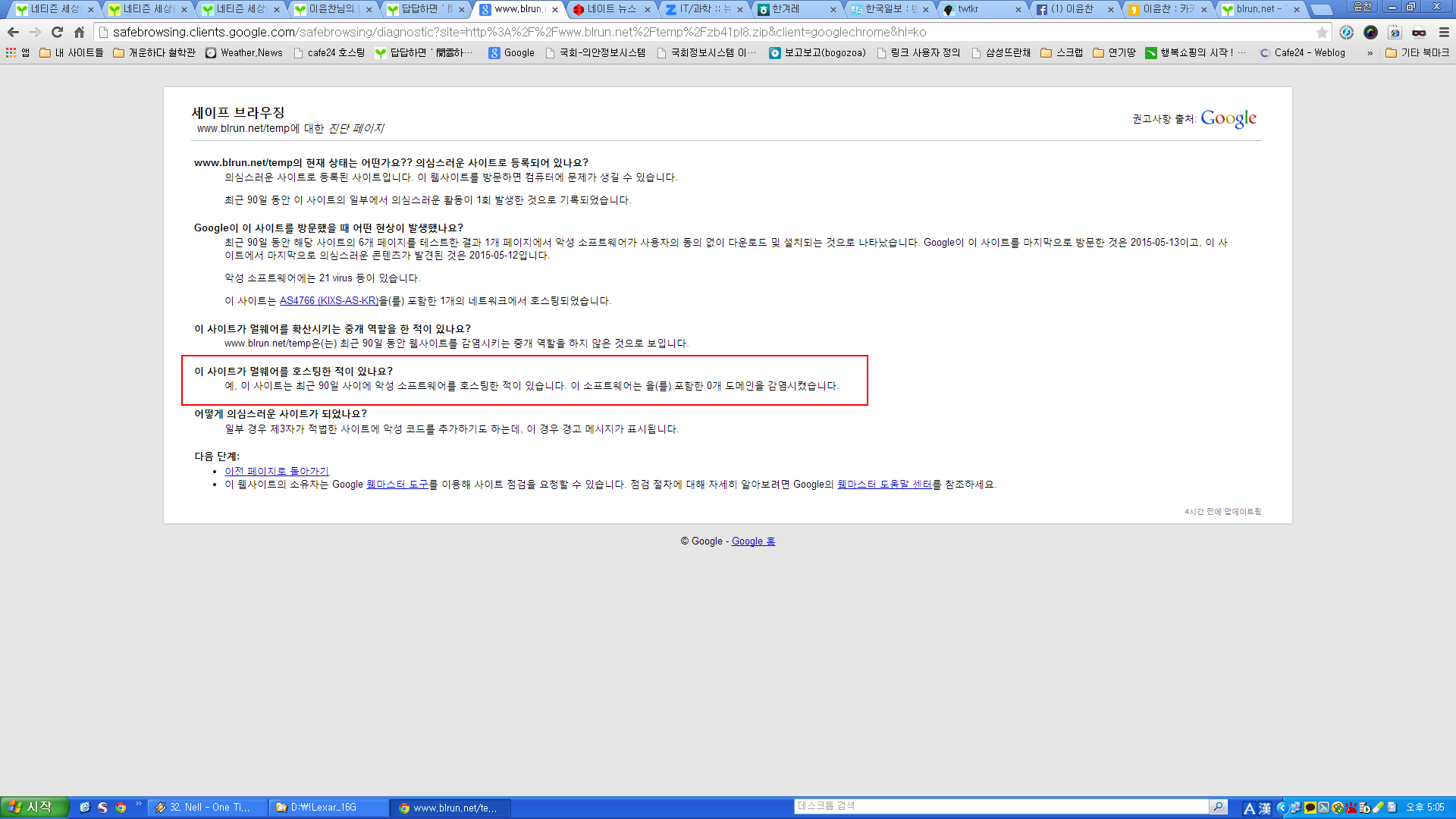
Task: Click the www.blrun.net/te... taskbar button
Action: coord(451,808)
